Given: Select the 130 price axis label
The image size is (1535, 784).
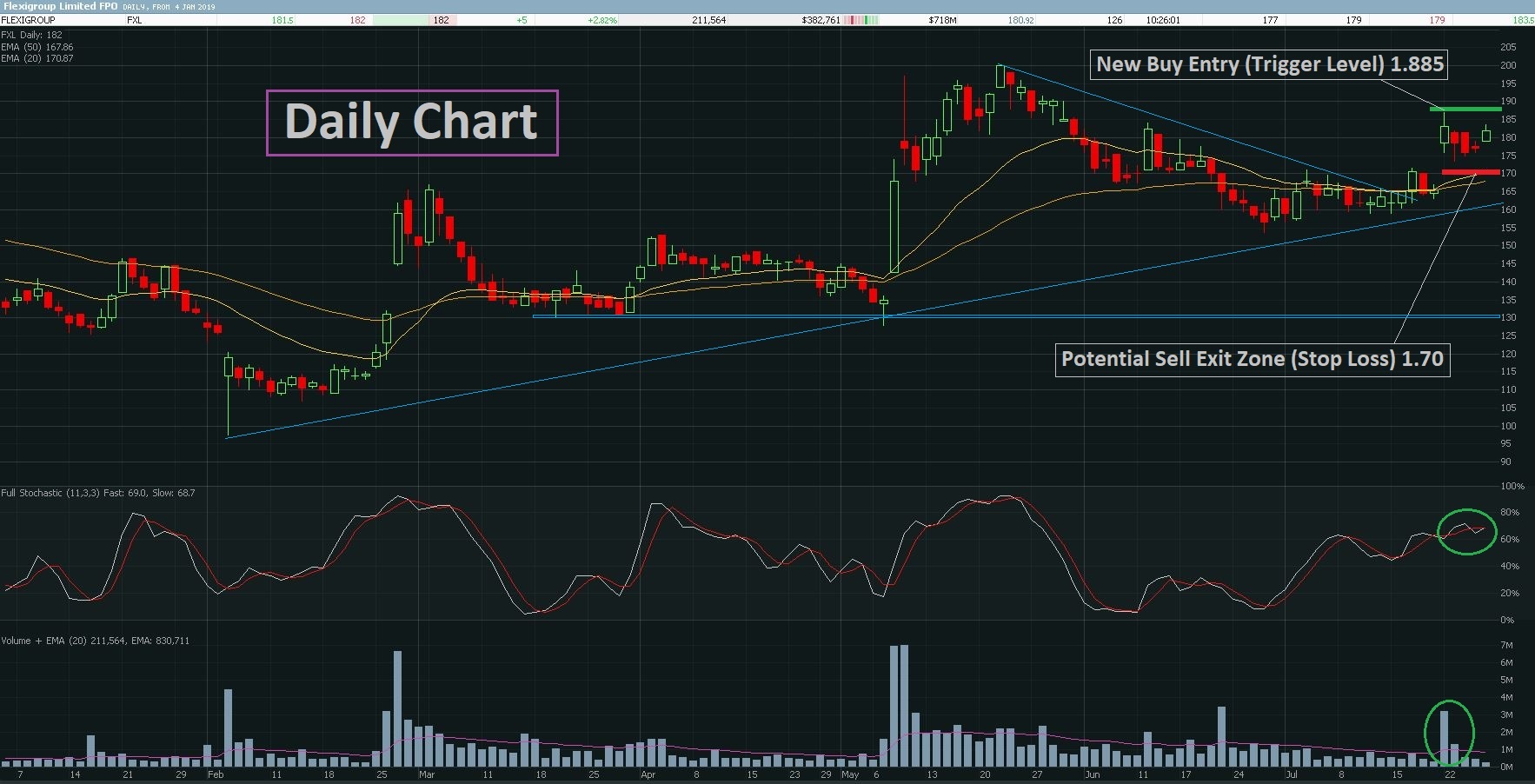Looking at the screenshot, I should pyautogui.click(x=1508, y=317).
